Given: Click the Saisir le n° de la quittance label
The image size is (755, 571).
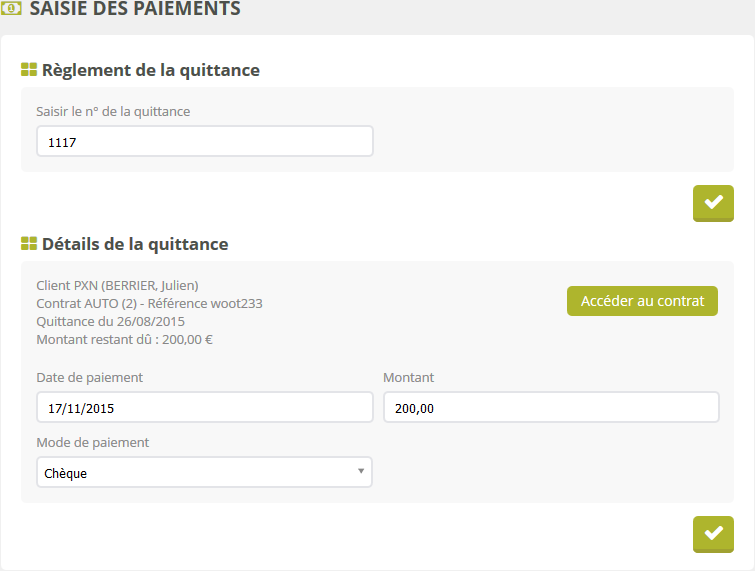Looking at the screenshot, I should 113,111.
